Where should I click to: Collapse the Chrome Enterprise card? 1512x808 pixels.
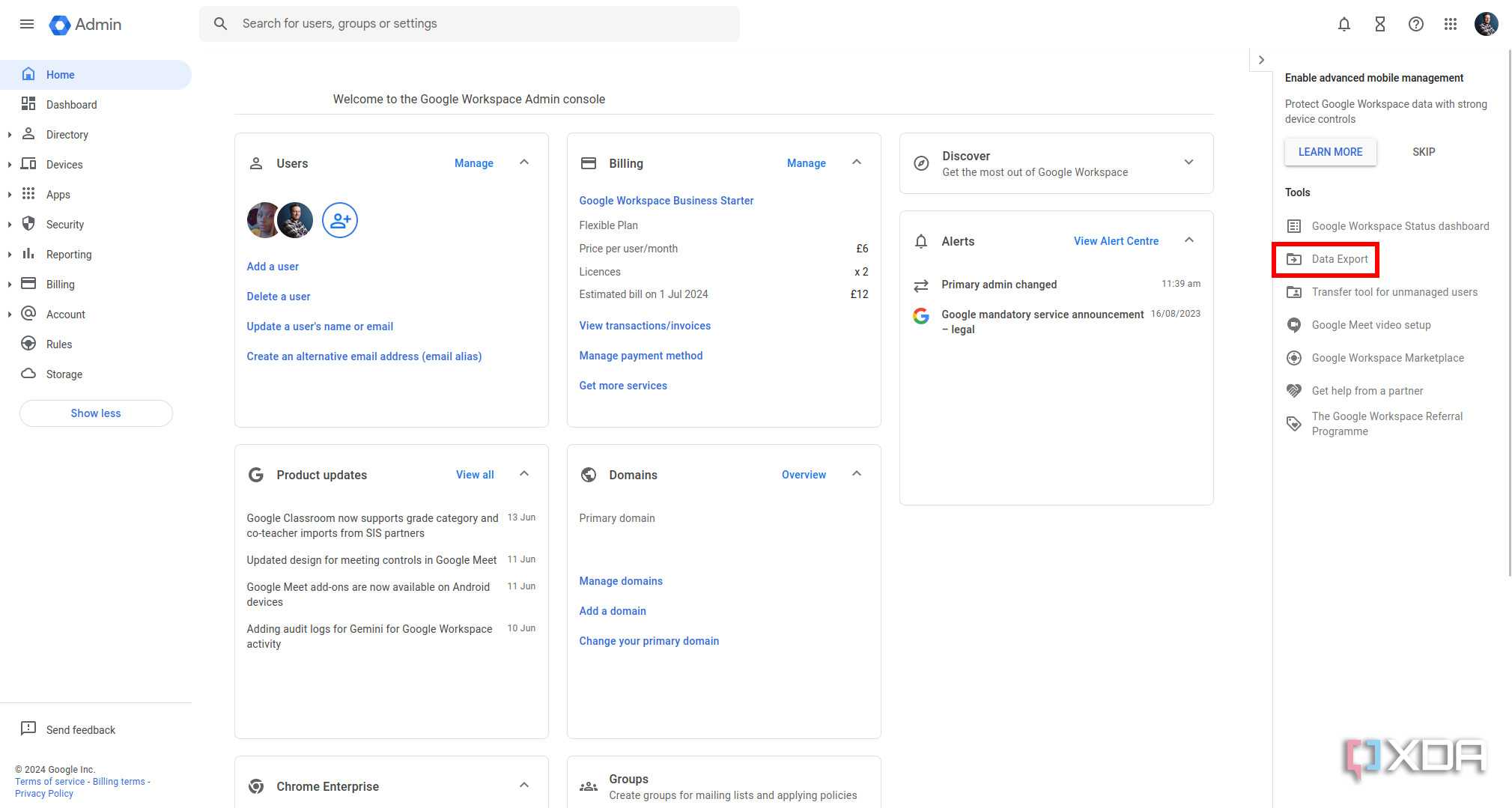click(524, 786)
